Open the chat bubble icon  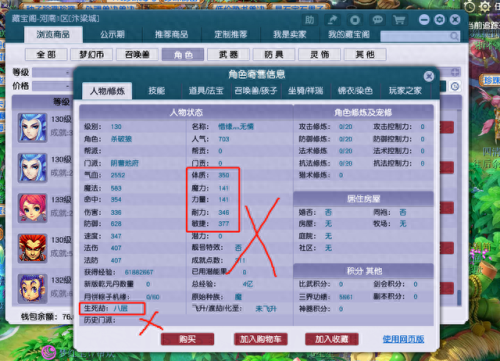click(377, 20)
